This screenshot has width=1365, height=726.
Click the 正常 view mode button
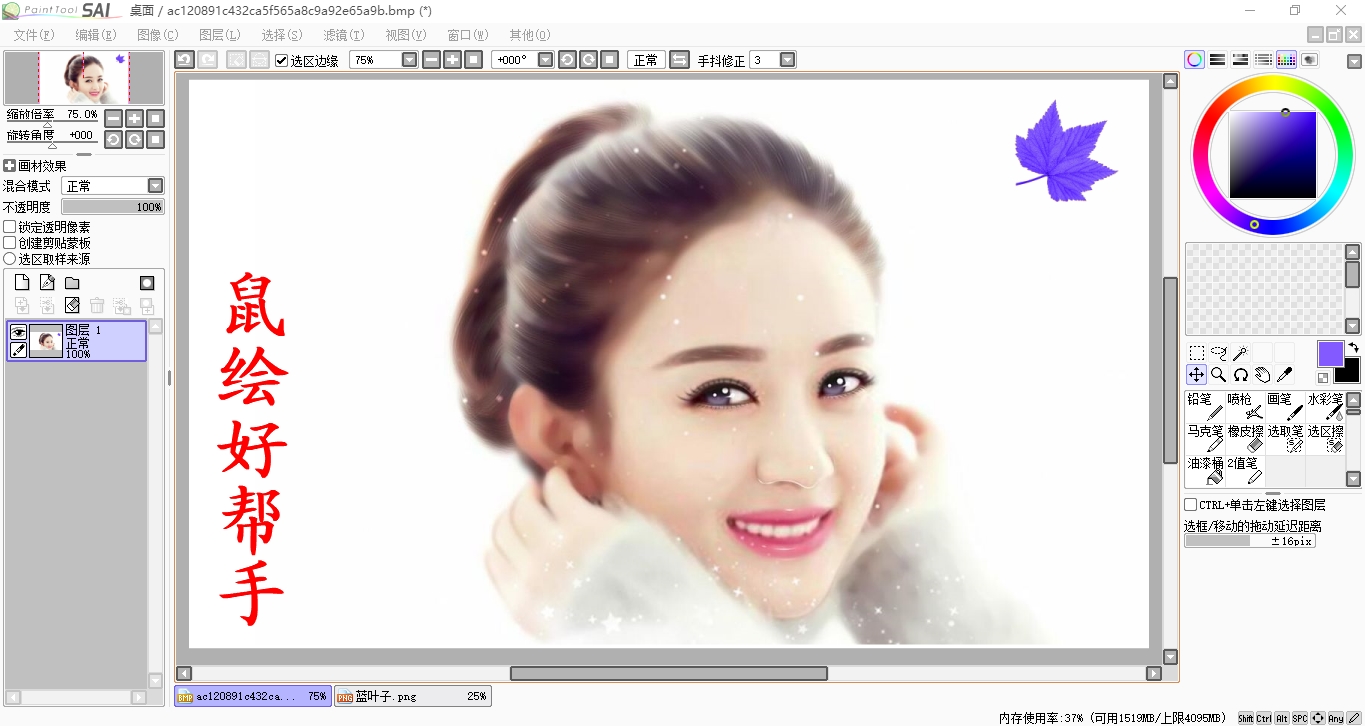646,60
